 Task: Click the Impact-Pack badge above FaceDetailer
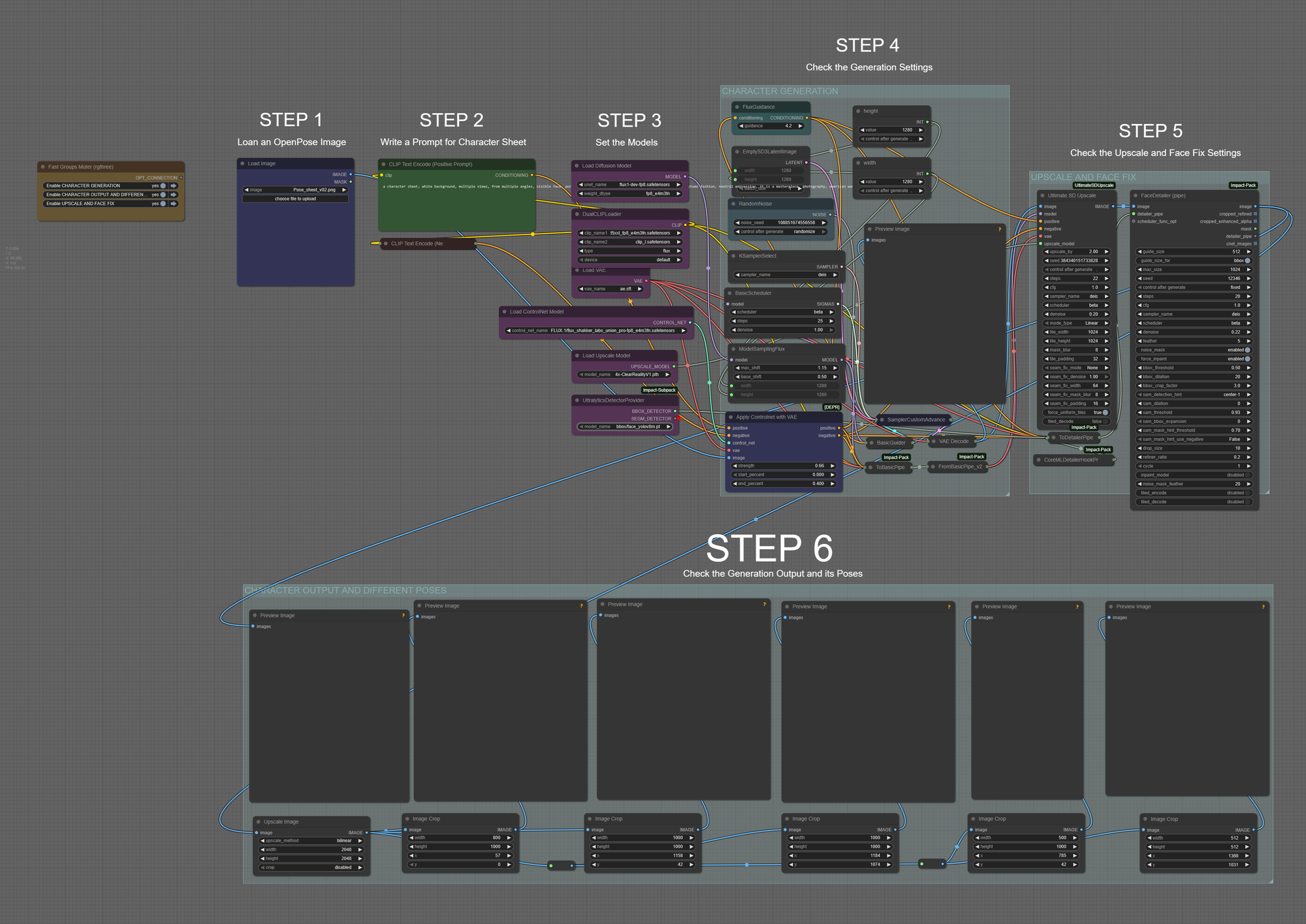(1243, 185)
